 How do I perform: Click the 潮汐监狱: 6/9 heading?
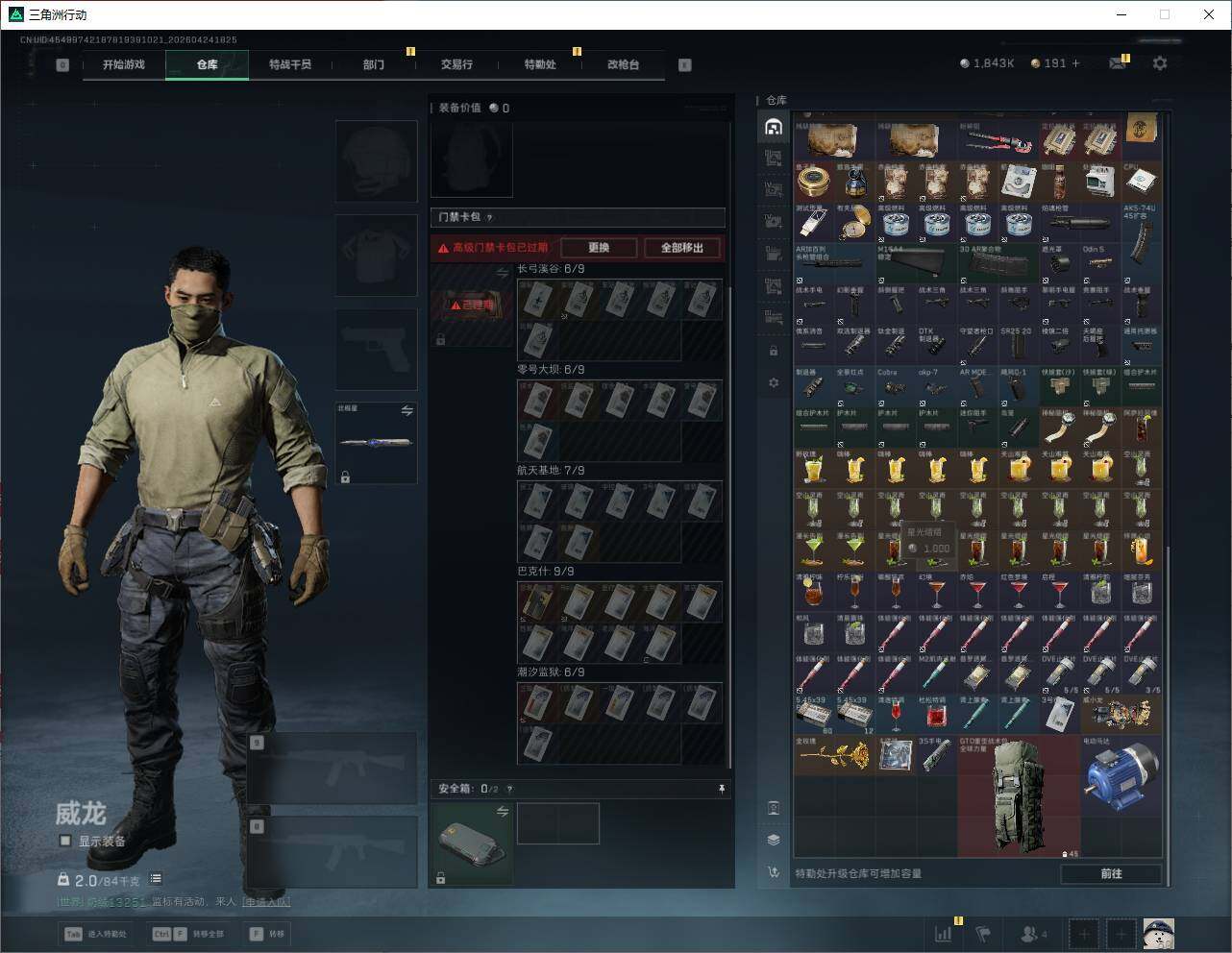551,672
